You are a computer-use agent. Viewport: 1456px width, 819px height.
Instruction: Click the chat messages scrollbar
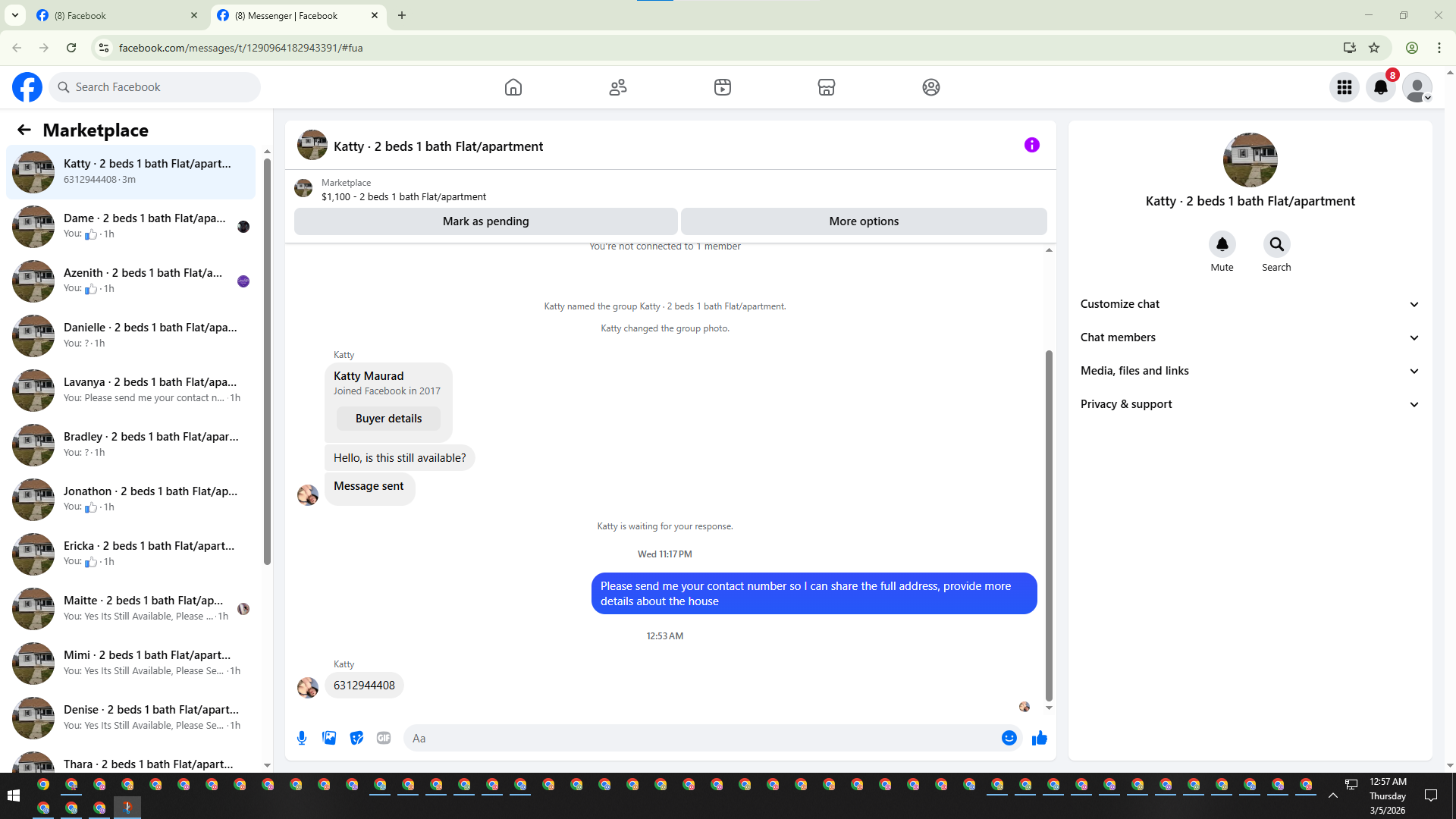[x=1049, y=525]
